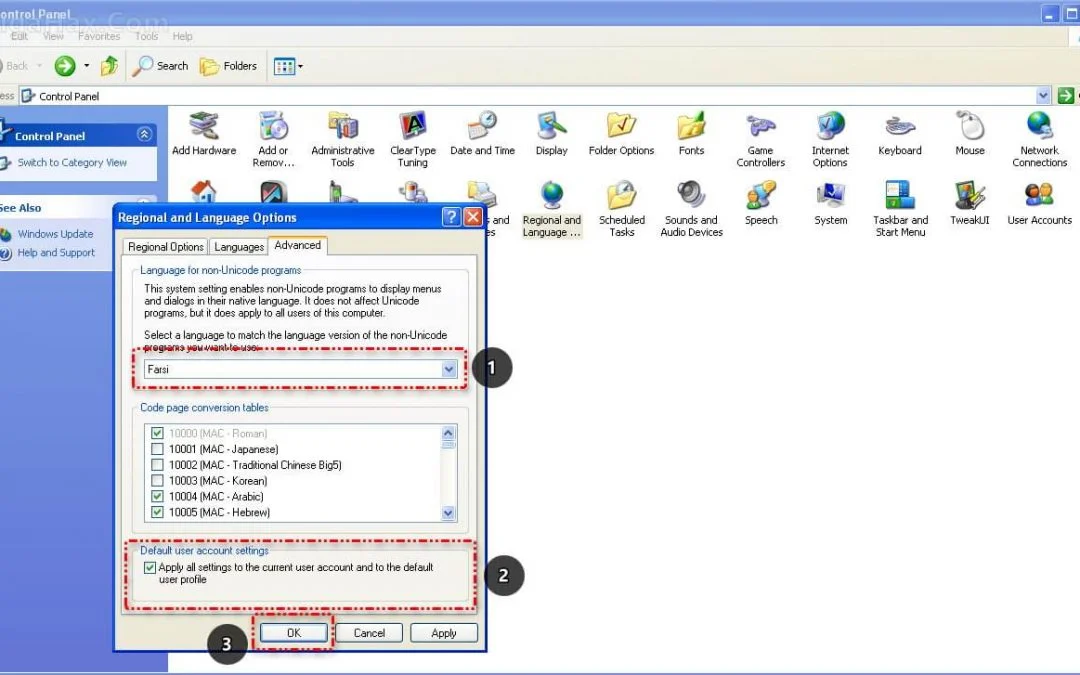Image resolution: width=1080 pixels, height=675 pixels.
Task: Uncheck 10004 MAC Arabic code page
Action: pyautogui.click(x=157, y=496)
